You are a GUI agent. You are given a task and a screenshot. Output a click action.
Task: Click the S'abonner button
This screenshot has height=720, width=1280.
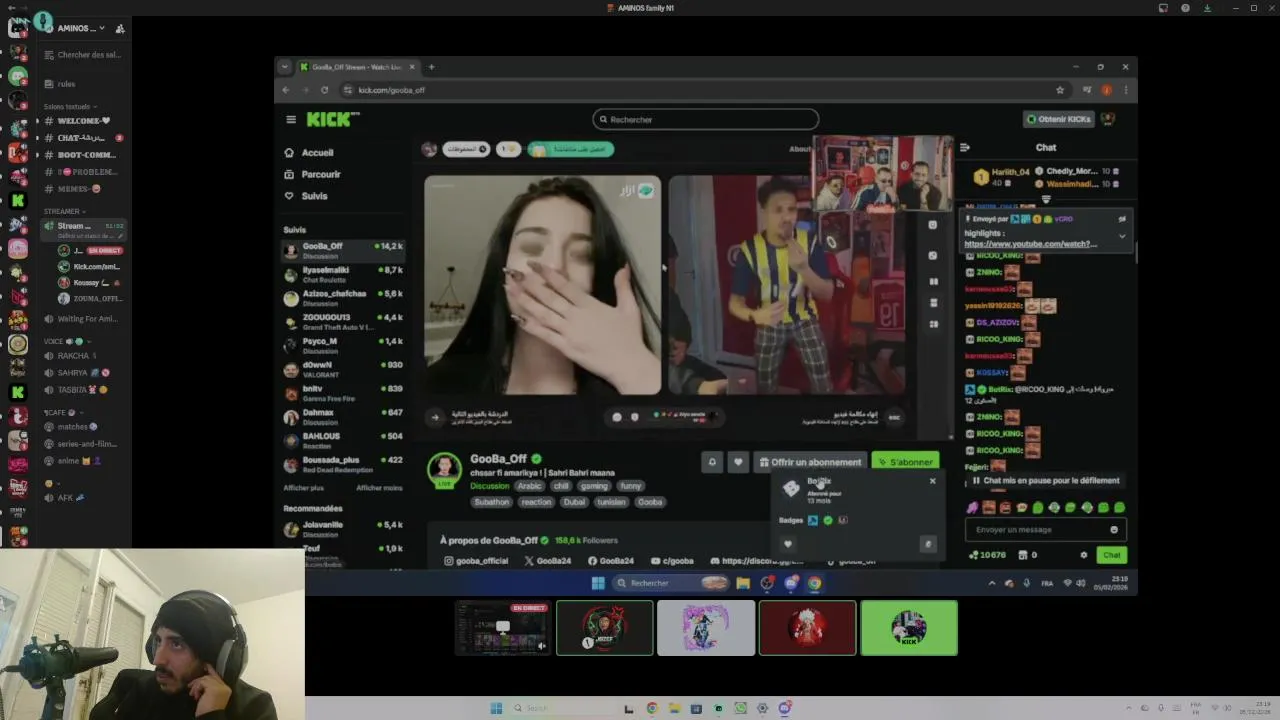coord(904,462)
